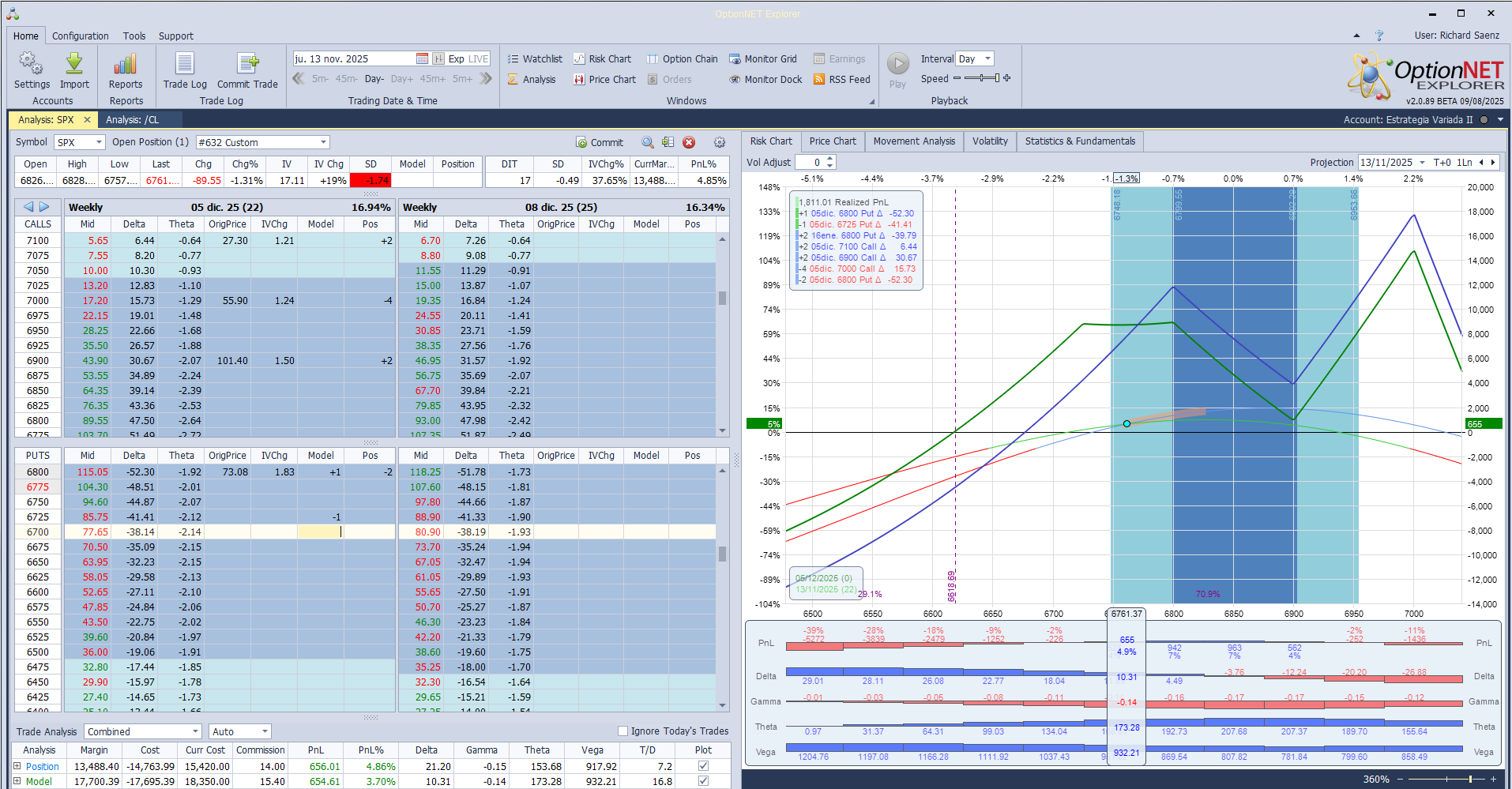Go to previous expiration with left arrow

28,207
